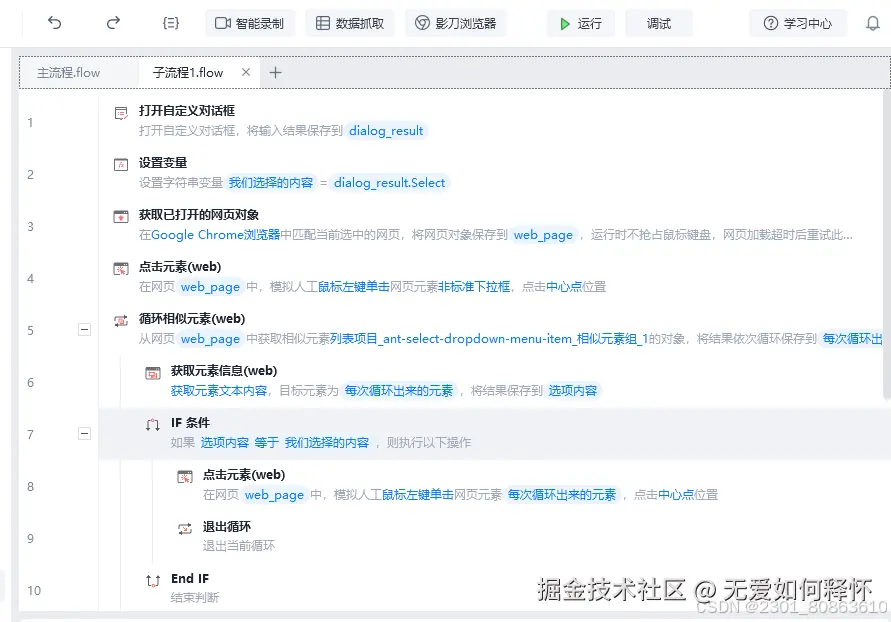The image size is (891, 622).
Task: Open the 数据抓取 data scraping tool
Action: tap(346, 22)
